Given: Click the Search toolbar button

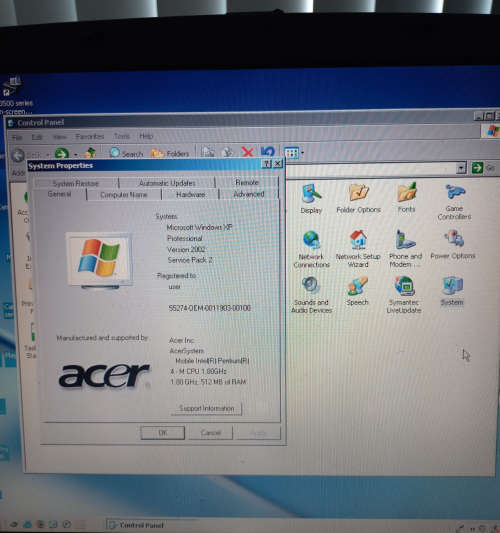Looking at the screenshot, I should point(126,153).
